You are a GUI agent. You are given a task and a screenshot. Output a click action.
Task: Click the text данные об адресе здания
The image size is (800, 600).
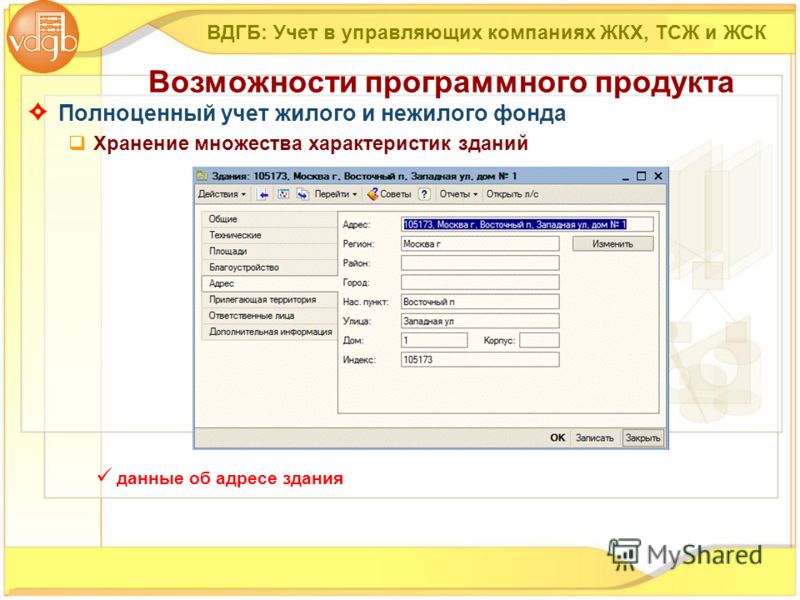click(x=230, y=479)
